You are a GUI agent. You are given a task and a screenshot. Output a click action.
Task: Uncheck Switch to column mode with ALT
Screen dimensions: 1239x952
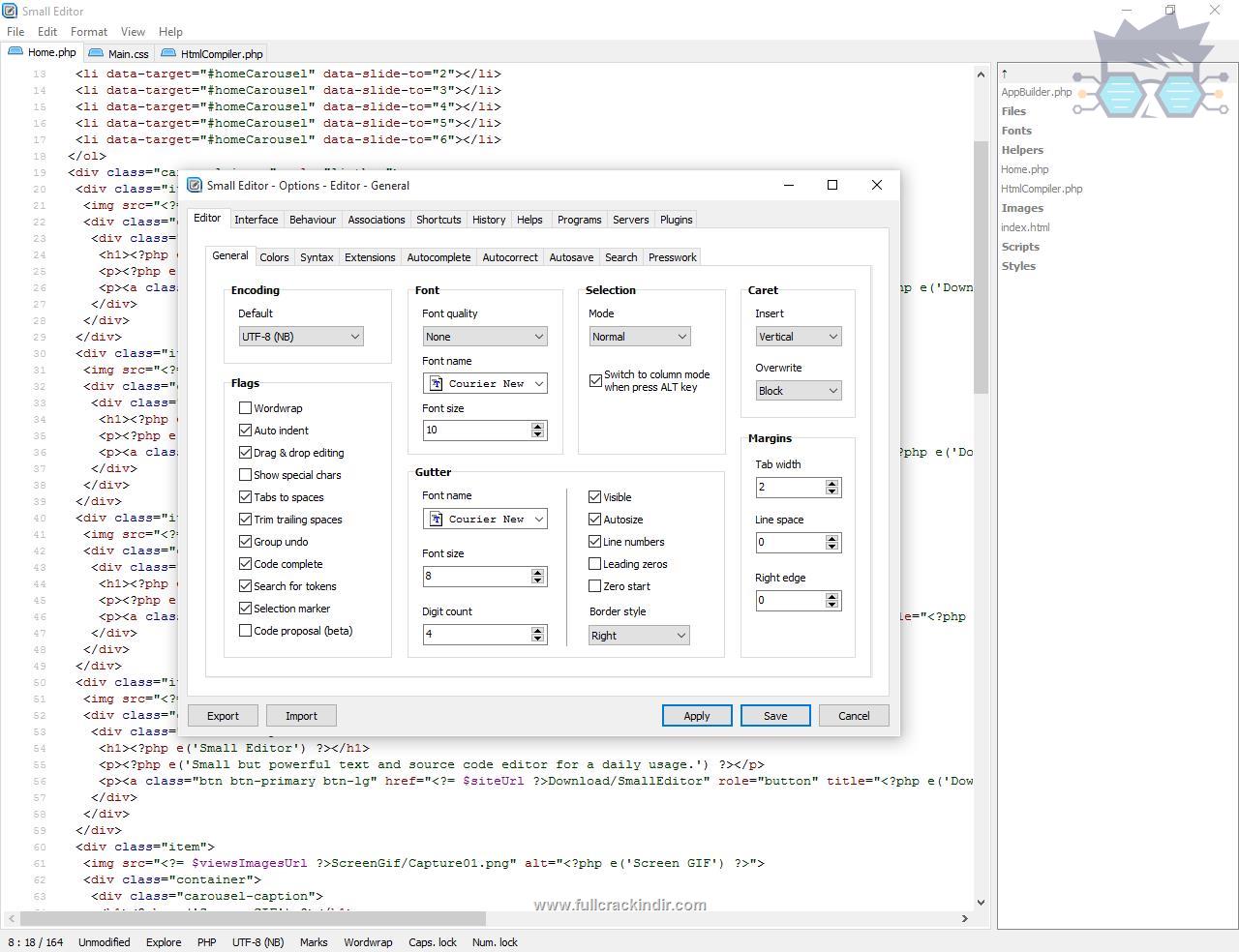coord(595,380)
